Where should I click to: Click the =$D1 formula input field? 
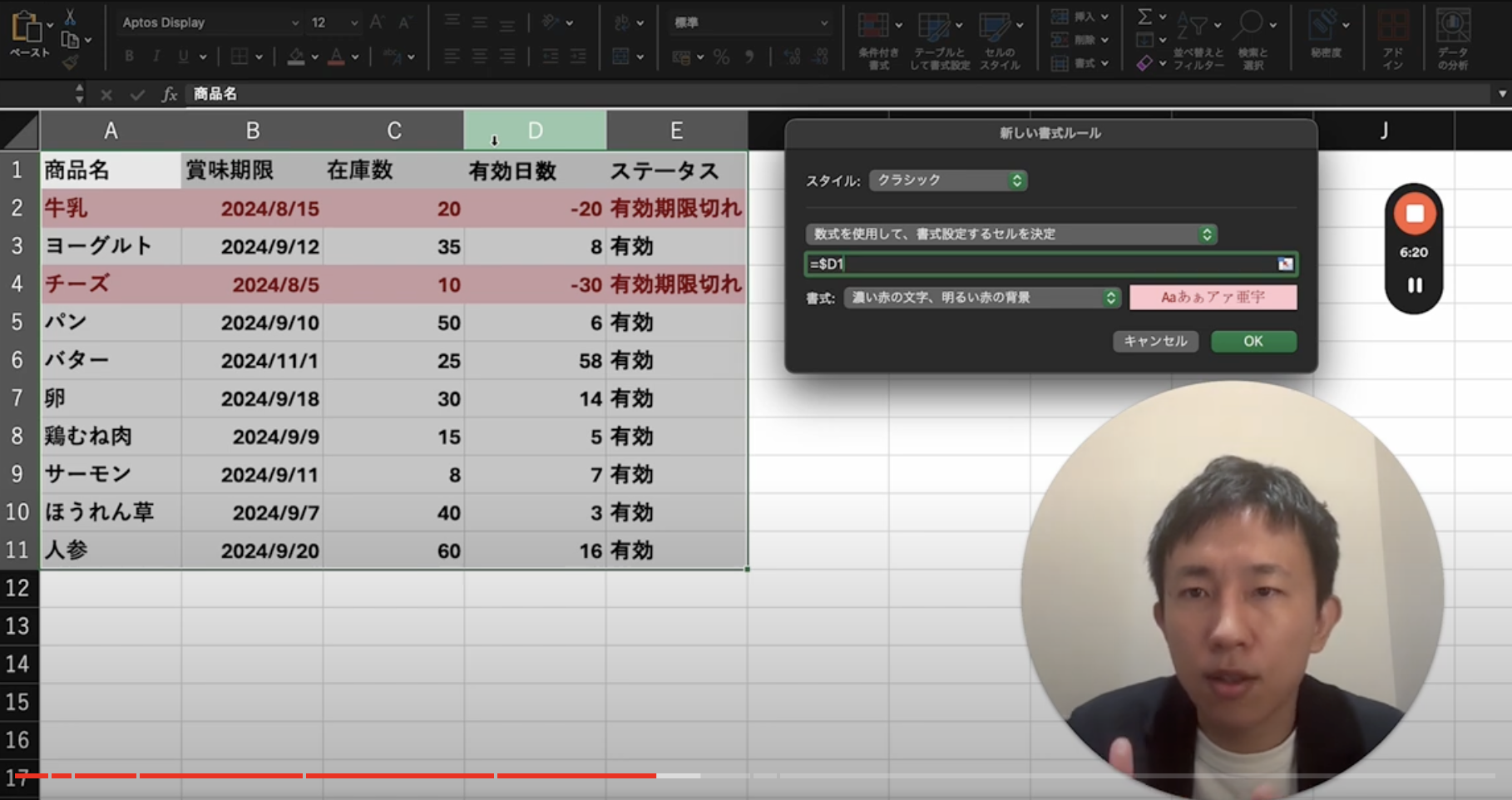click(1040, 264)
